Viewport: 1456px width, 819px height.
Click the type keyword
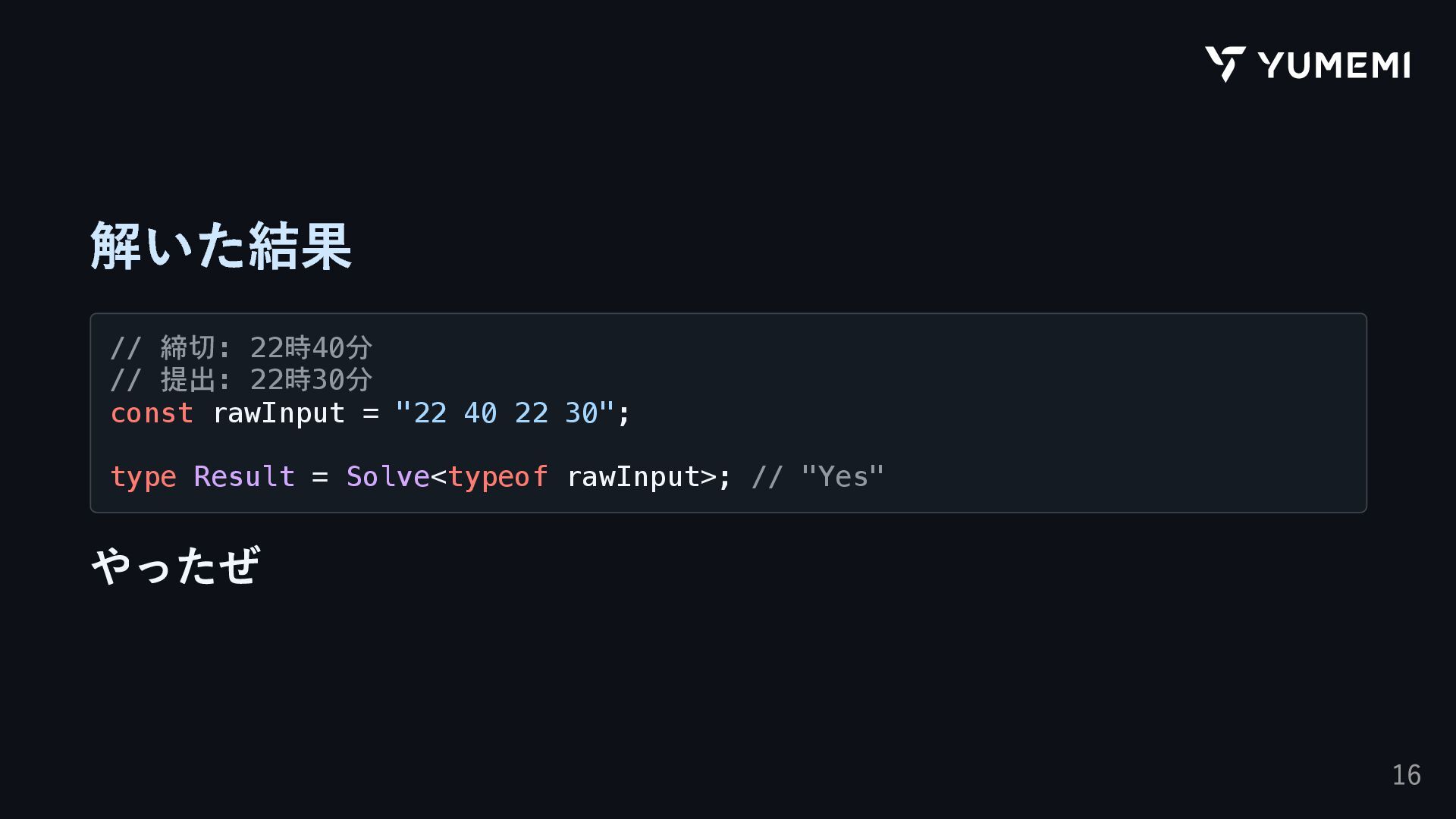coord(143,477)
